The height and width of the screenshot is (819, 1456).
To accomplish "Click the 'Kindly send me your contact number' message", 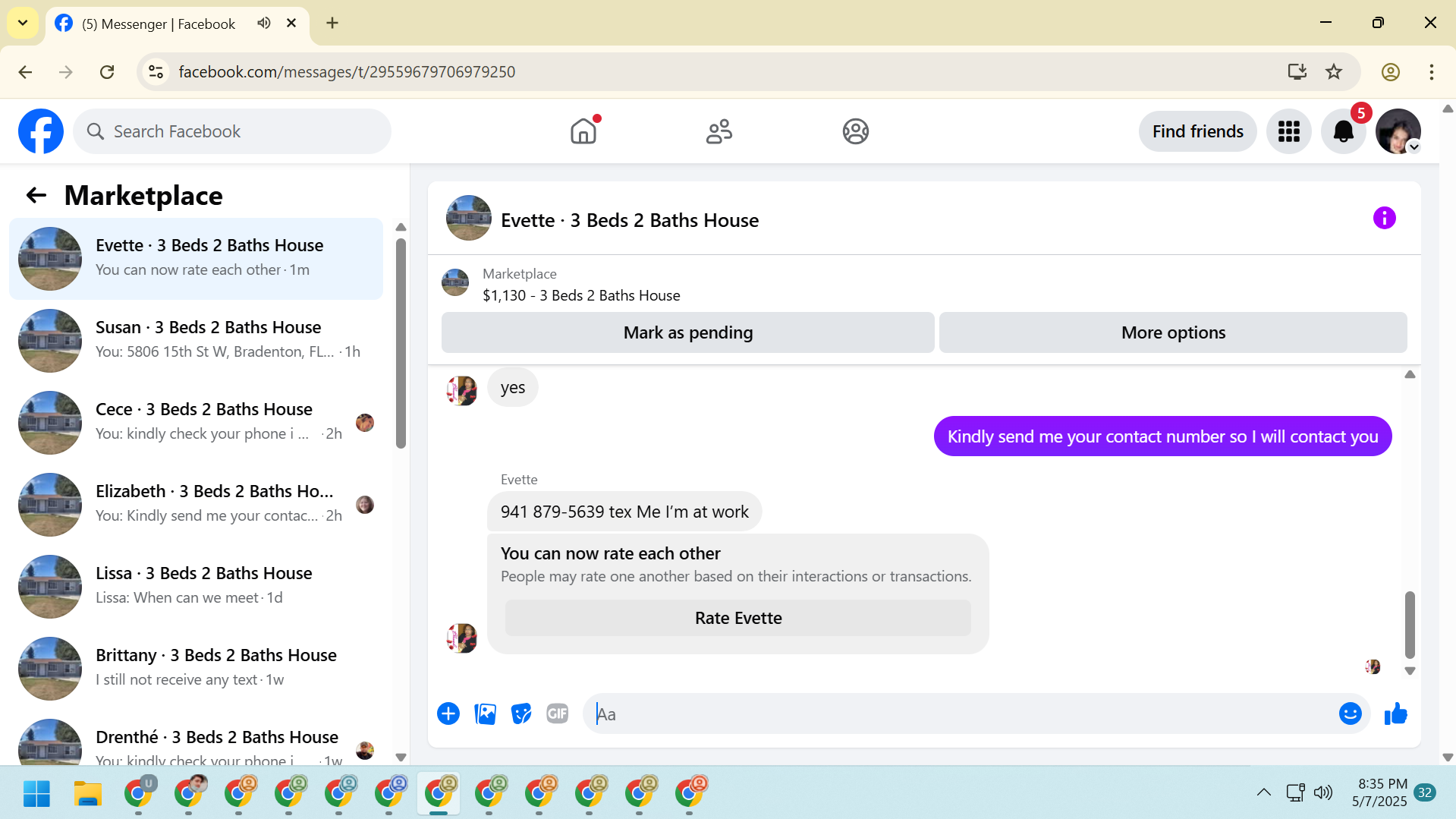I will point(1162,436).
